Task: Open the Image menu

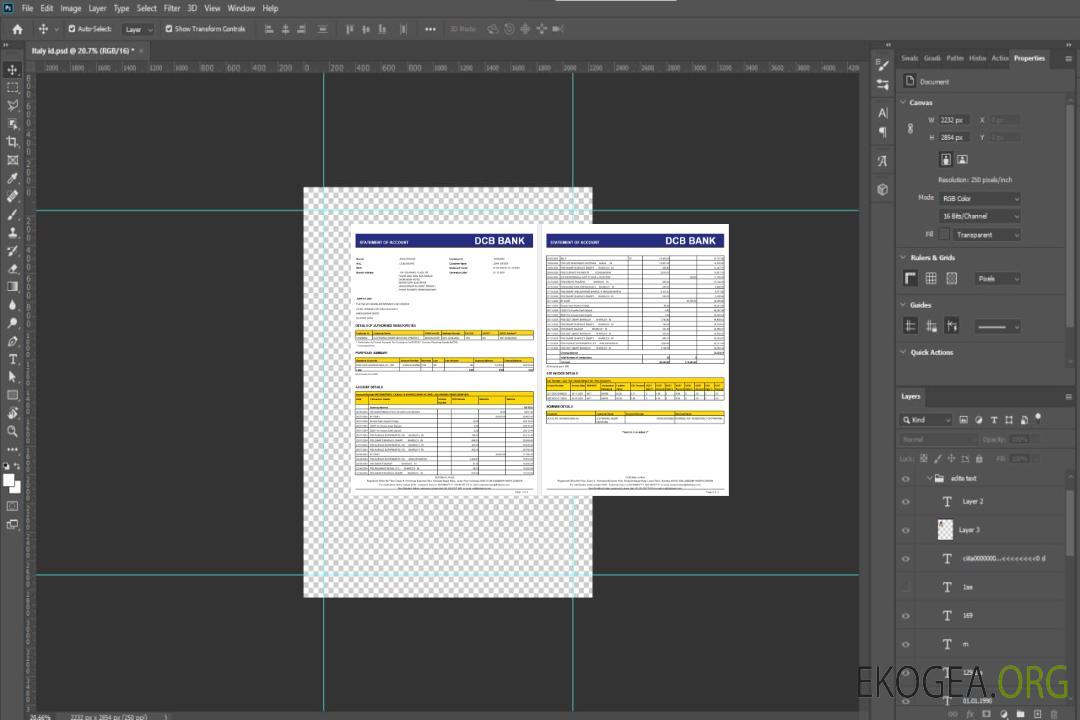Action: [71, 8]
